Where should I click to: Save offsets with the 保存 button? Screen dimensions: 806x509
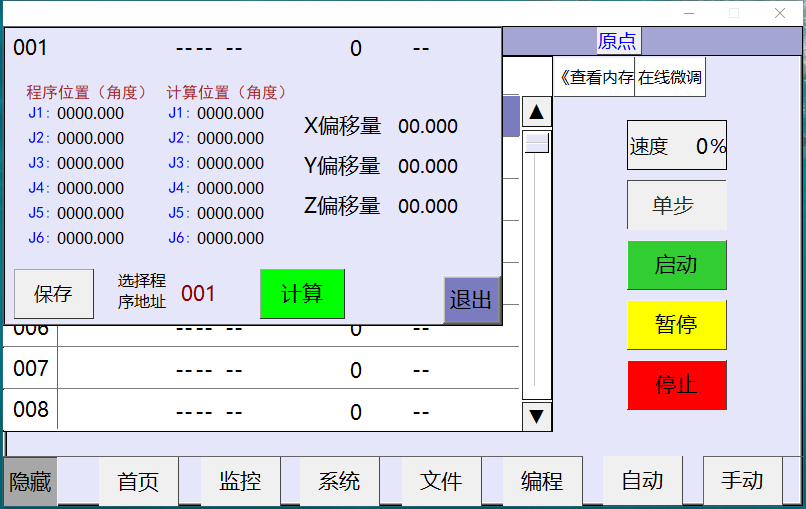pos(53,294)
